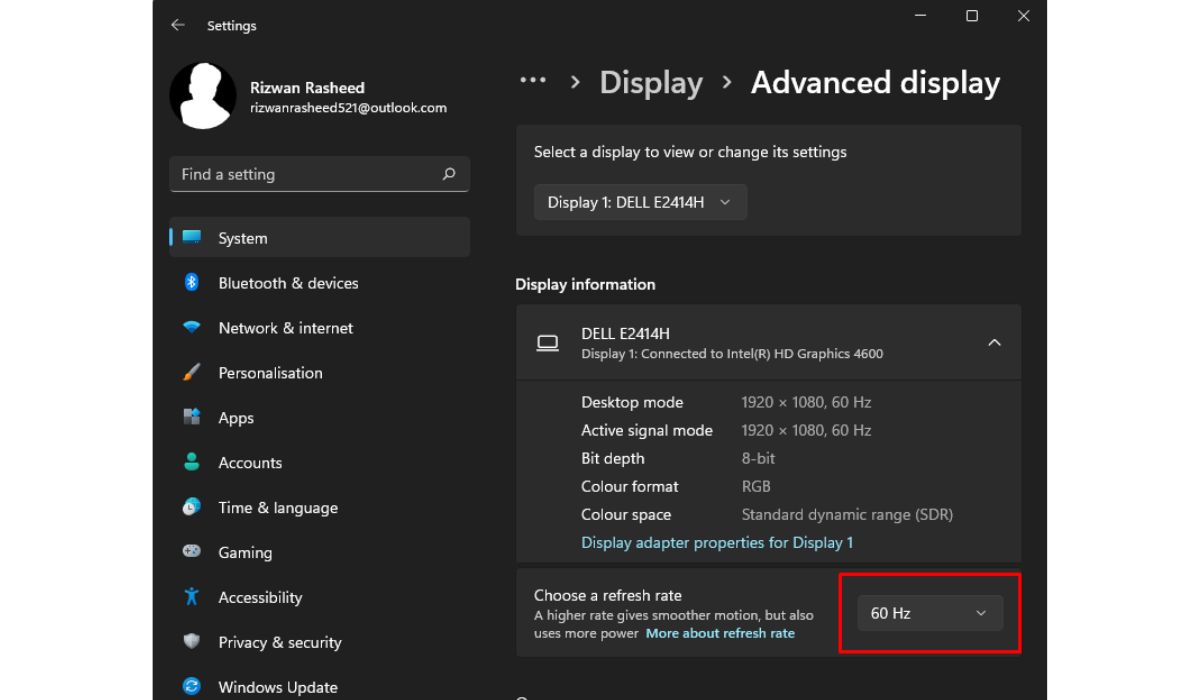Screen dimensions: 1200x700
Task: Go to Accounts settings
Action: [x=320, y=463]
